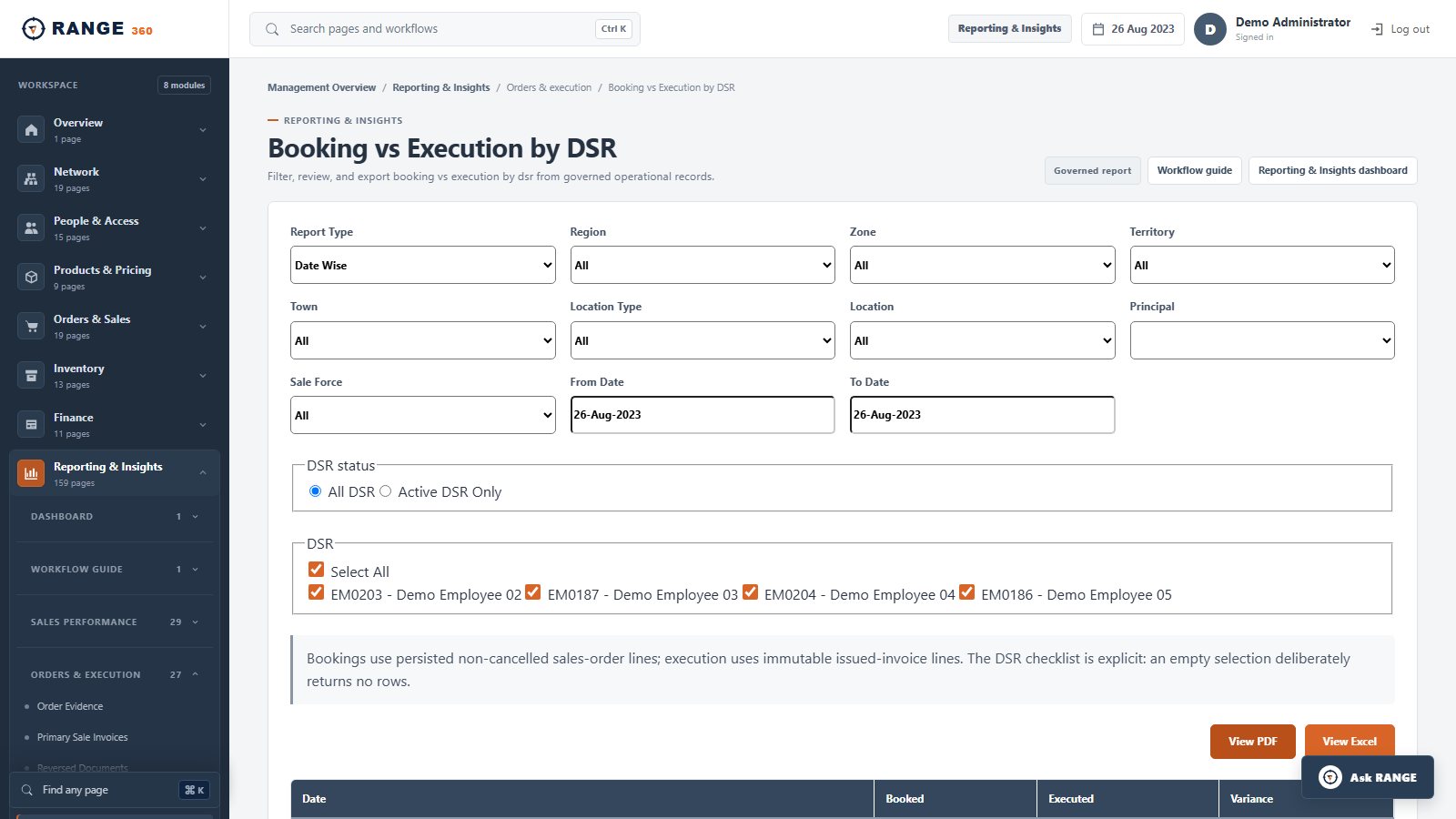Click the Ask RANGE assistant icon
1456x819 pixels.
point(1330,777)
